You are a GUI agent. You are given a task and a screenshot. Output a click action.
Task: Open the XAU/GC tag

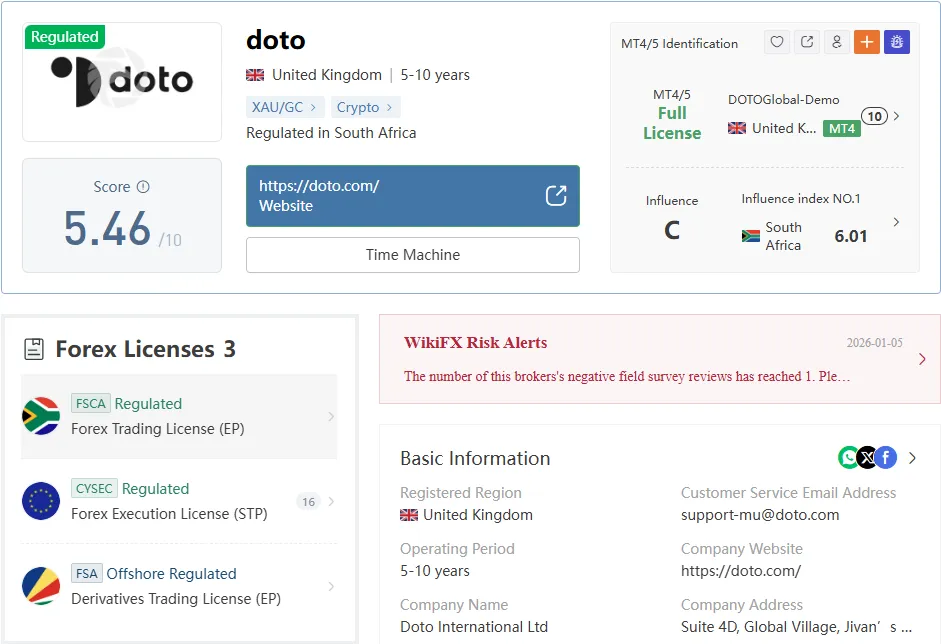pos(284,107)
